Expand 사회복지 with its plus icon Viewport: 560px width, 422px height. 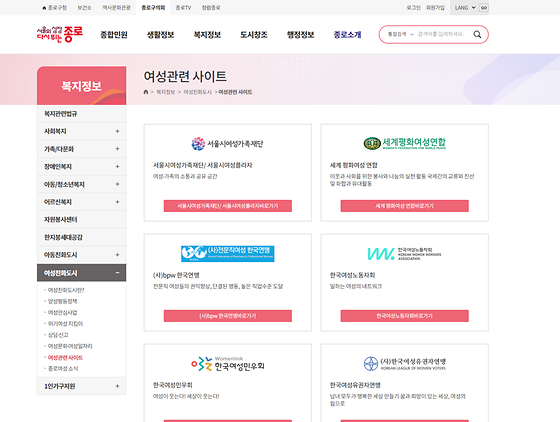[x=117, y=131]
